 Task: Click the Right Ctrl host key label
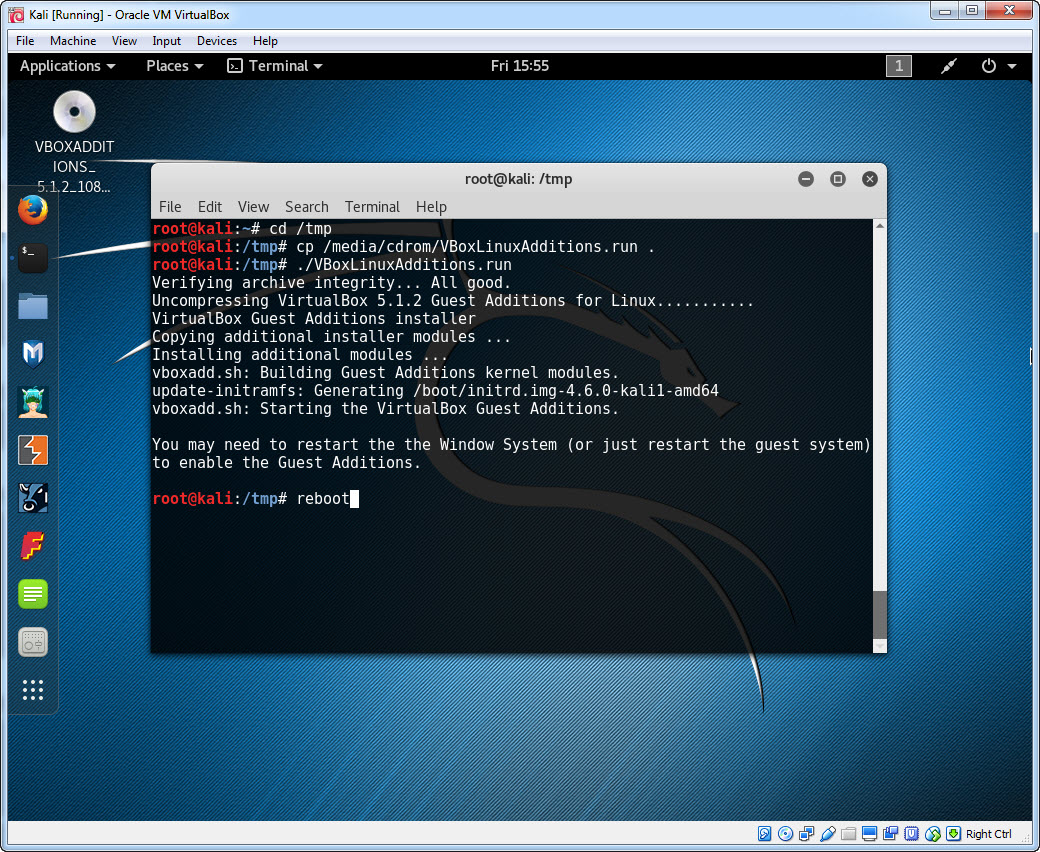coord(988,834)
